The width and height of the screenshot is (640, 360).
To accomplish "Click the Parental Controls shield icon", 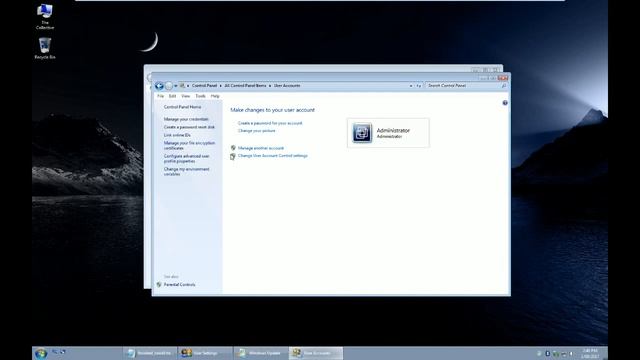I will coord(159,284).
